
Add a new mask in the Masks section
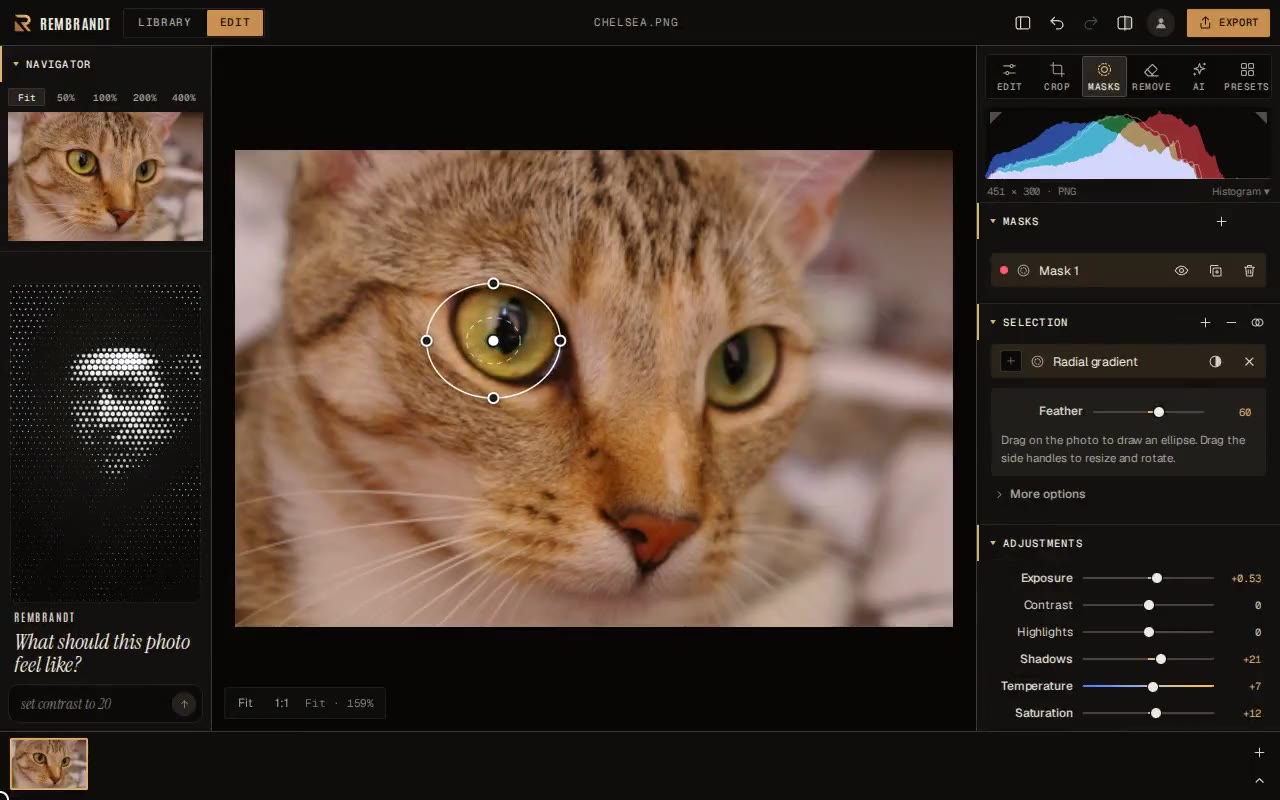(x=1221, y=221)
